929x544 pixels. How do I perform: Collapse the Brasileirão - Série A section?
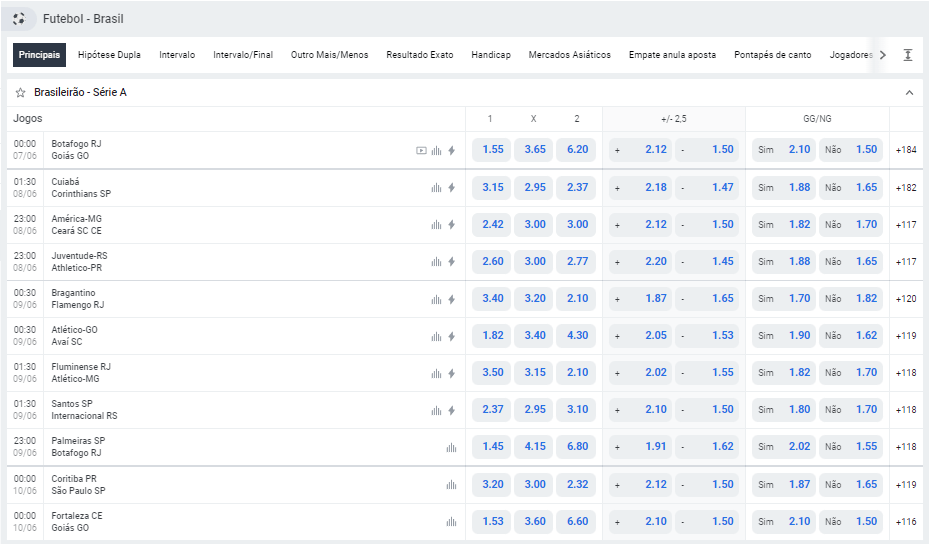[x=909, y=93]
